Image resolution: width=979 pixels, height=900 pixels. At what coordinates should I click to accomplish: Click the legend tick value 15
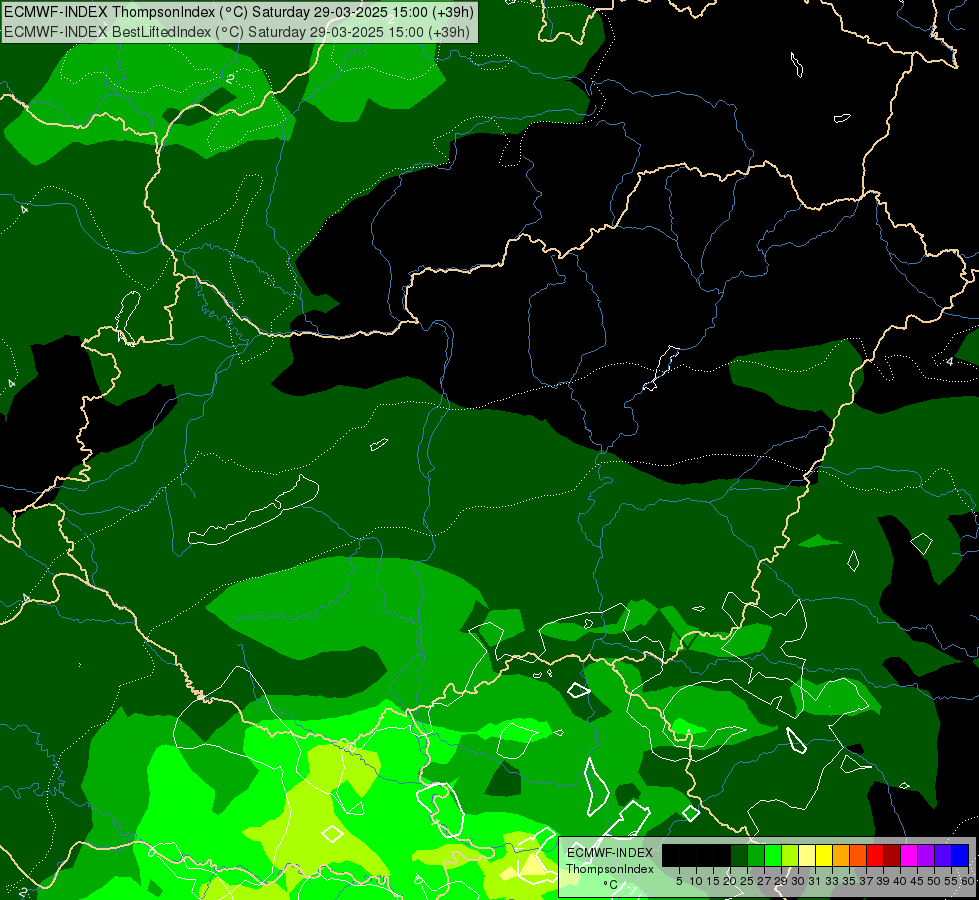(x=714, y=881)
